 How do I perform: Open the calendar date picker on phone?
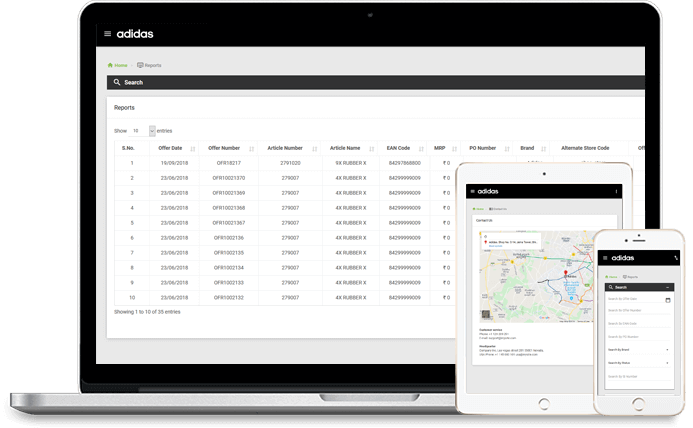click(x=668, y=300)
